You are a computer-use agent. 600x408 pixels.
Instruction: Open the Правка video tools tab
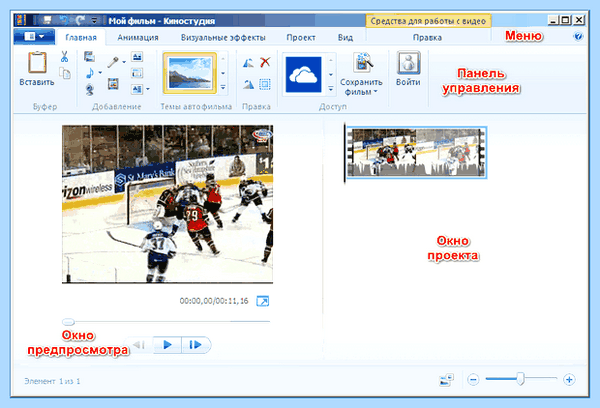[x=427, y=38]
